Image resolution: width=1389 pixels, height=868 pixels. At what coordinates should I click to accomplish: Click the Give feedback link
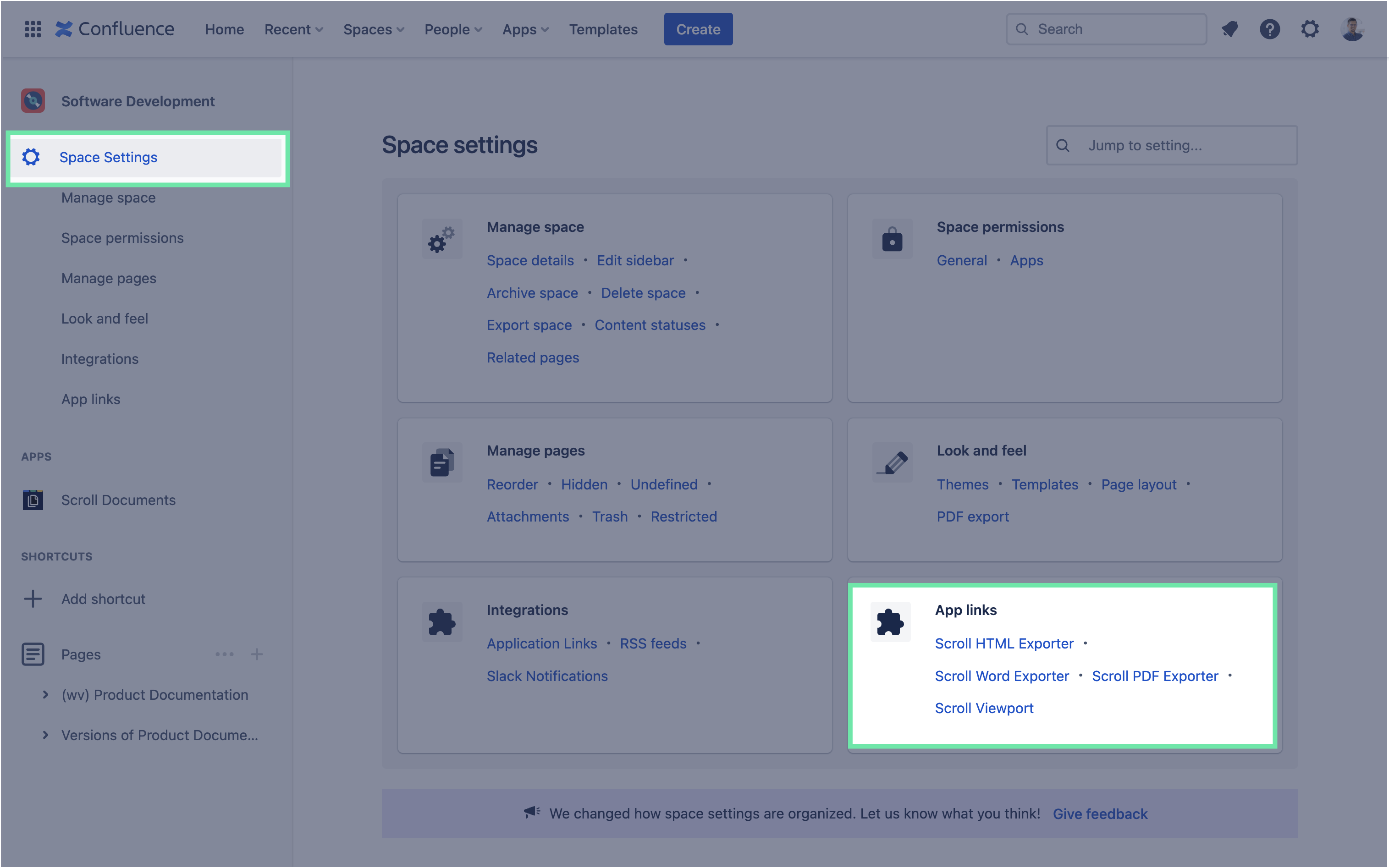tap(1100, 813)
